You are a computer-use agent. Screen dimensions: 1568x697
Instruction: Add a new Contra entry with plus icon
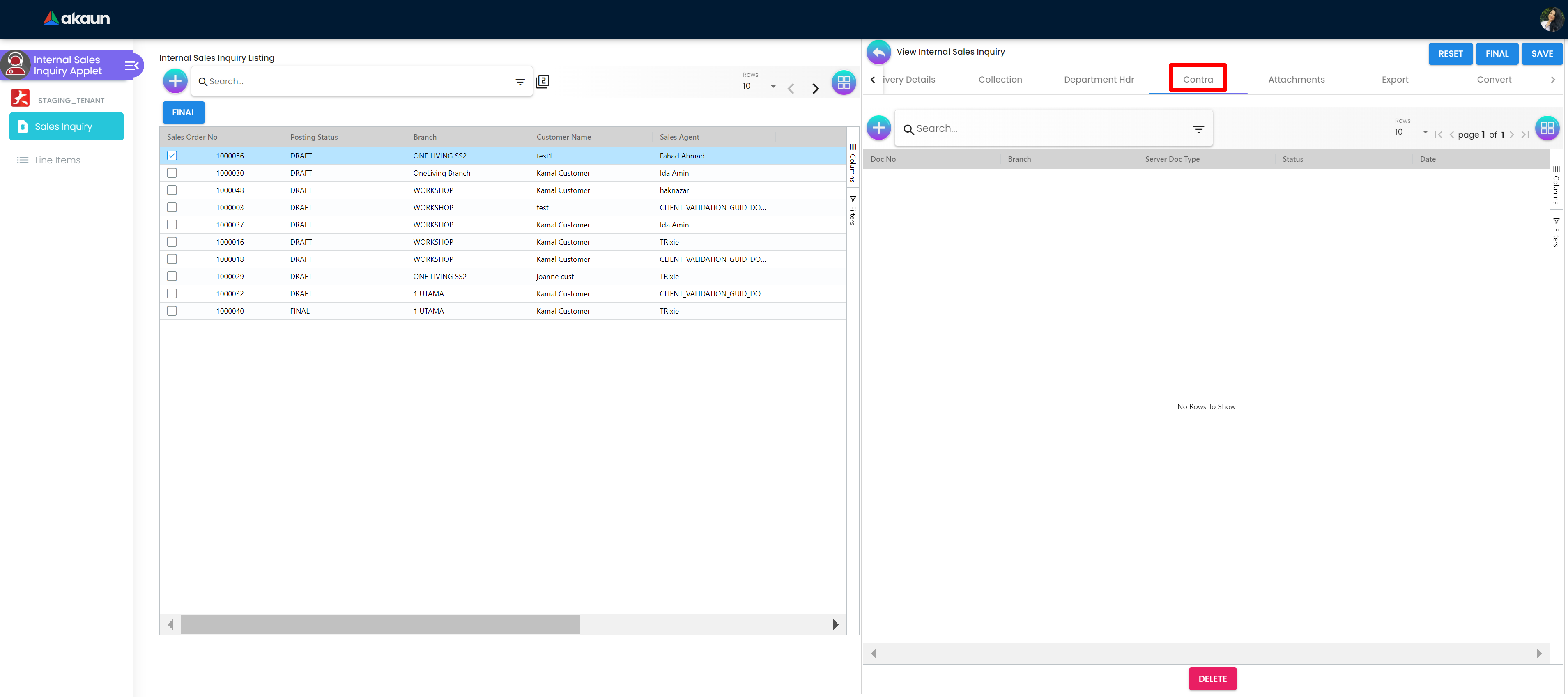(878, 128)
